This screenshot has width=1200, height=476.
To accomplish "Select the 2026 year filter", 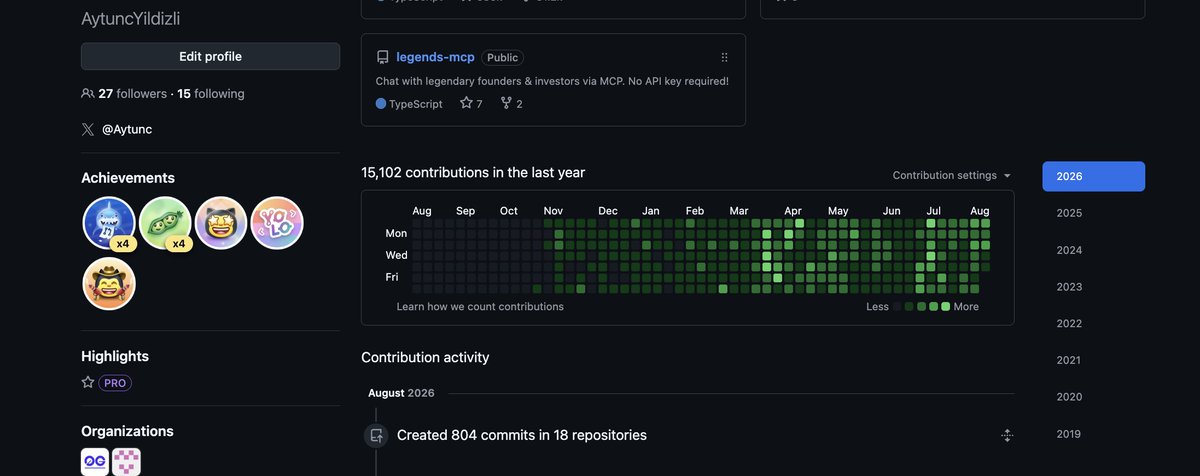I will [1093, 176].
